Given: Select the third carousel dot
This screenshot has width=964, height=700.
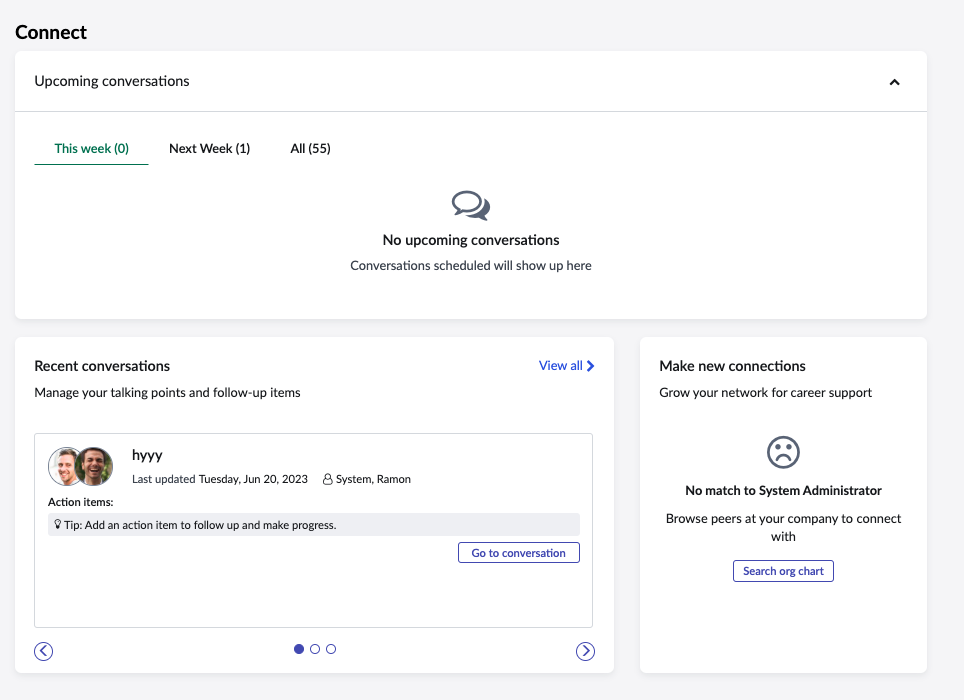Looking at the screenshot, I should (331, 649).
